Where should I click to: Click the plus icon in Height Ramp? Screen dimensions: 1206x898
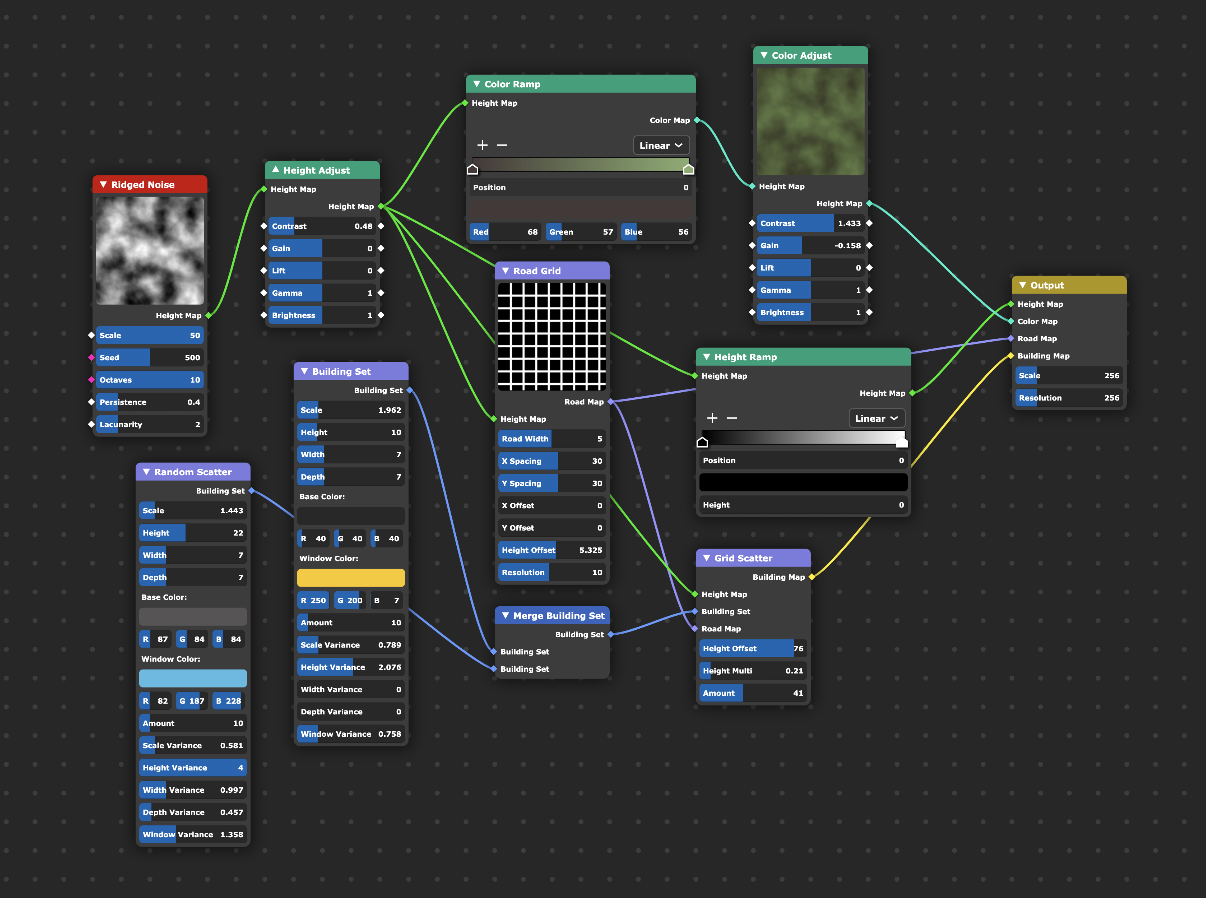pyautogui.click(x=712, y=418)
